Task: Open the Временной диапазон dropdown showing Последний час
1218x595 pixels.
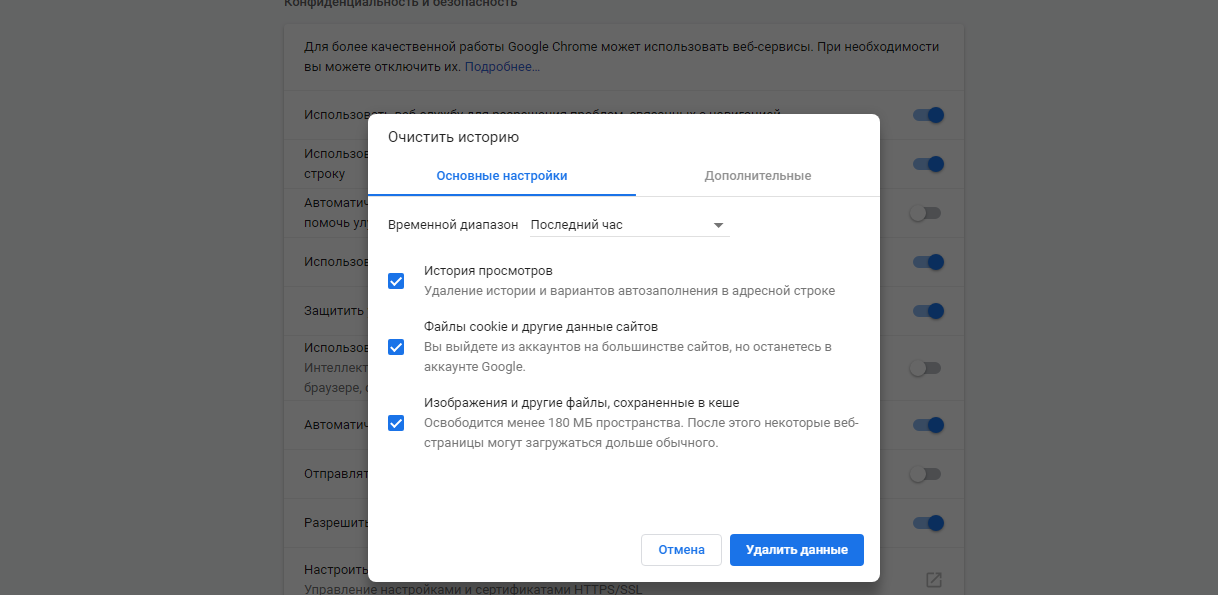Action: click(x=629, y=225)
